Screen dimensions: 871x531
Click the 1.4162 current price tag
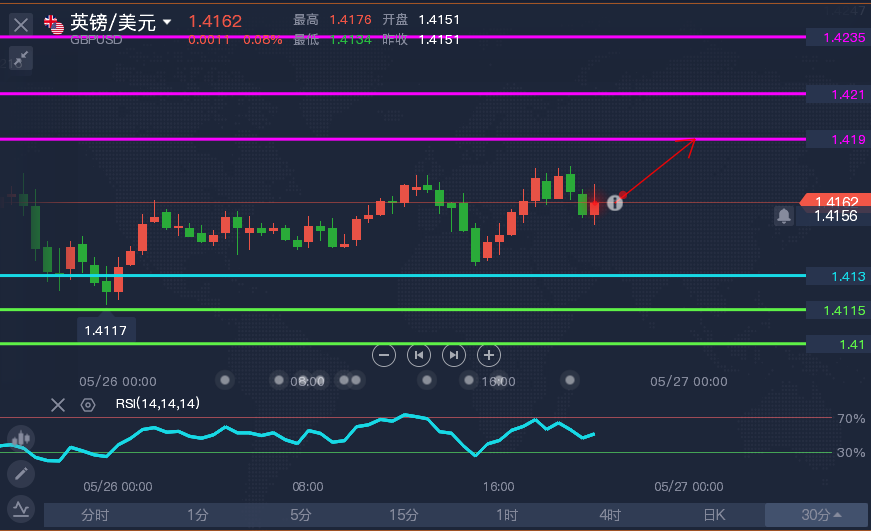[835, 201]
